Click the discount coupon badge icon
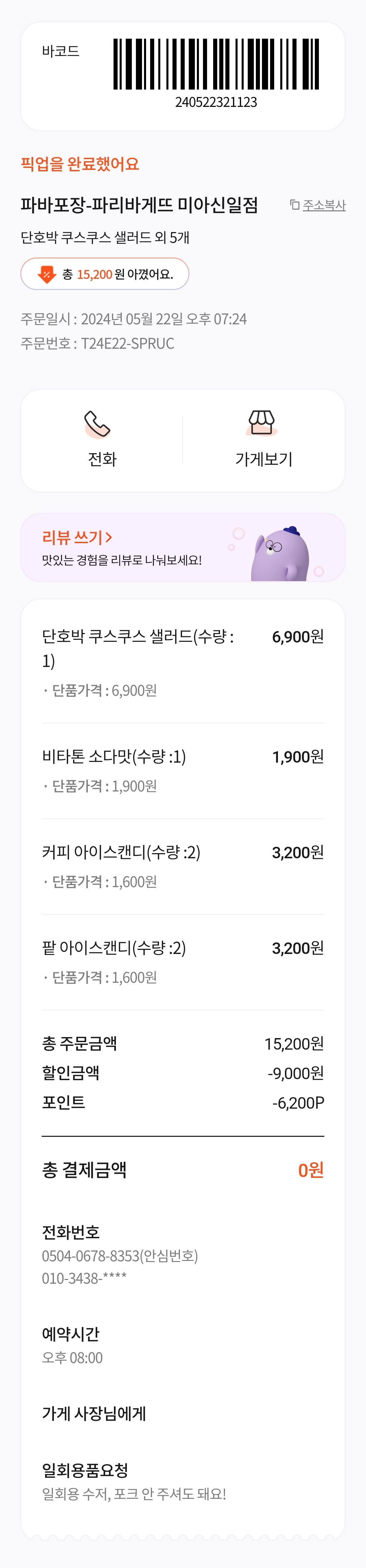Viewport: 366px width, 1568px height. (x=47, y=274)
